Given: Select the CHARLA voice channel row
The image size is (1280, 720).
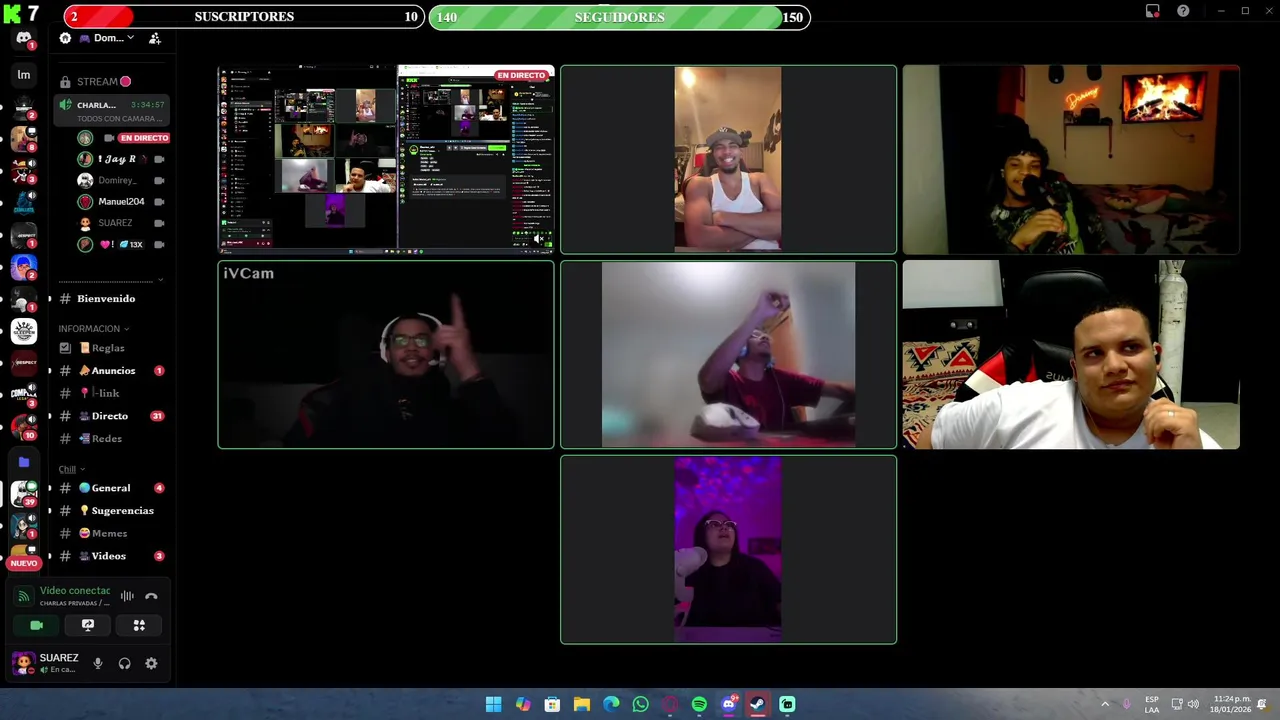Looking at the screenshot, I should pyautogui.click(x=111, y=110).
